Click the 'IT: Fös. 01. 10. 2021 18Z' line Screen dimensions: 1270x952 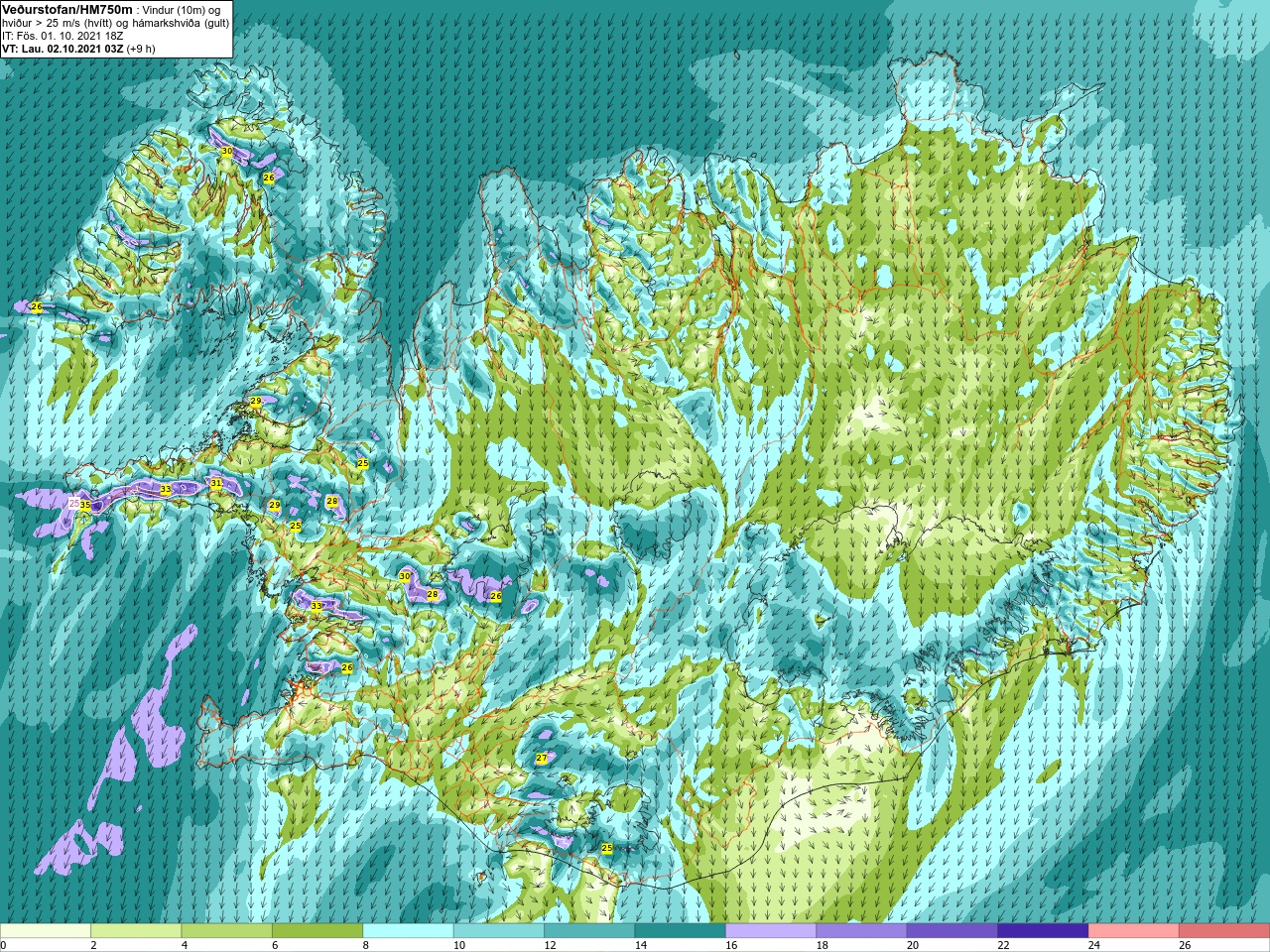click(63, 35)
